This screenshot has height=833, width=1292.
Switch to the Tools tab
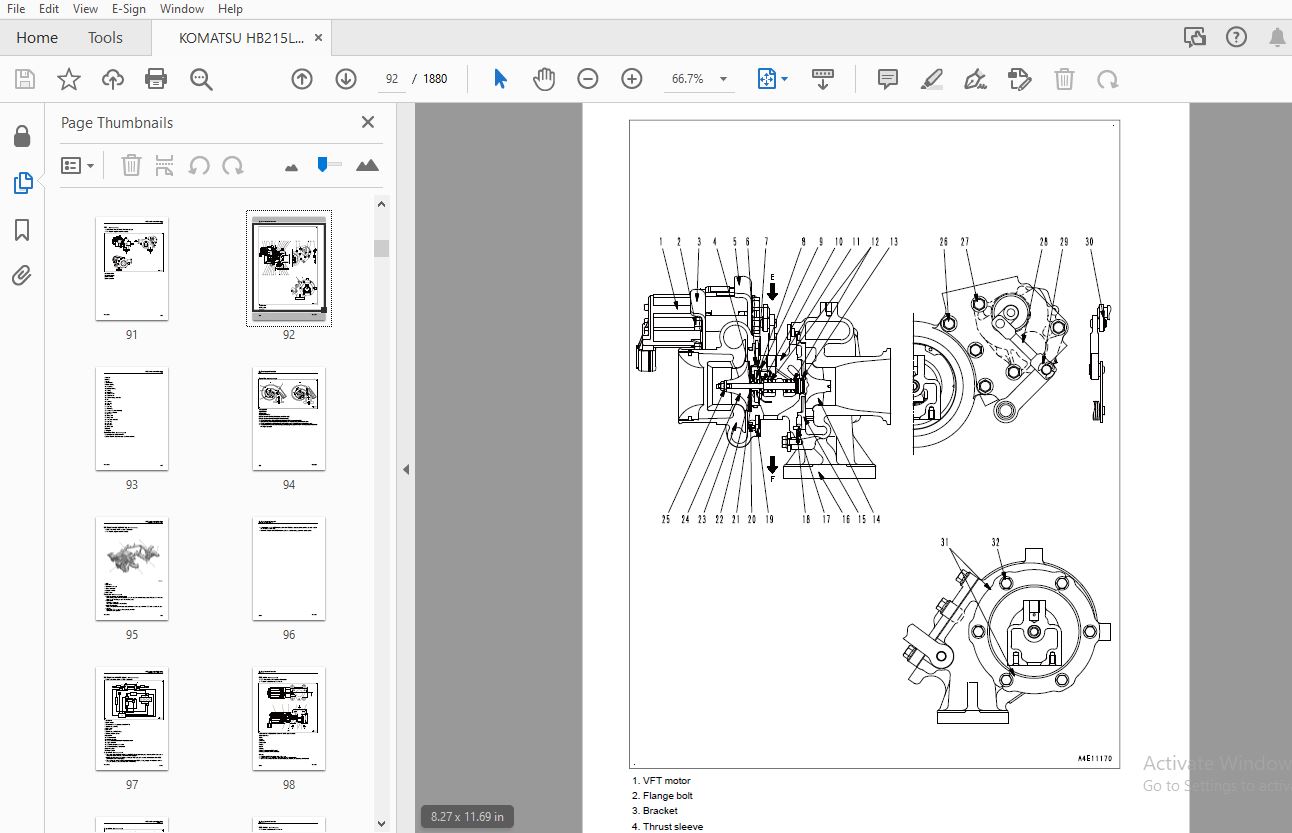coord(105,38)
